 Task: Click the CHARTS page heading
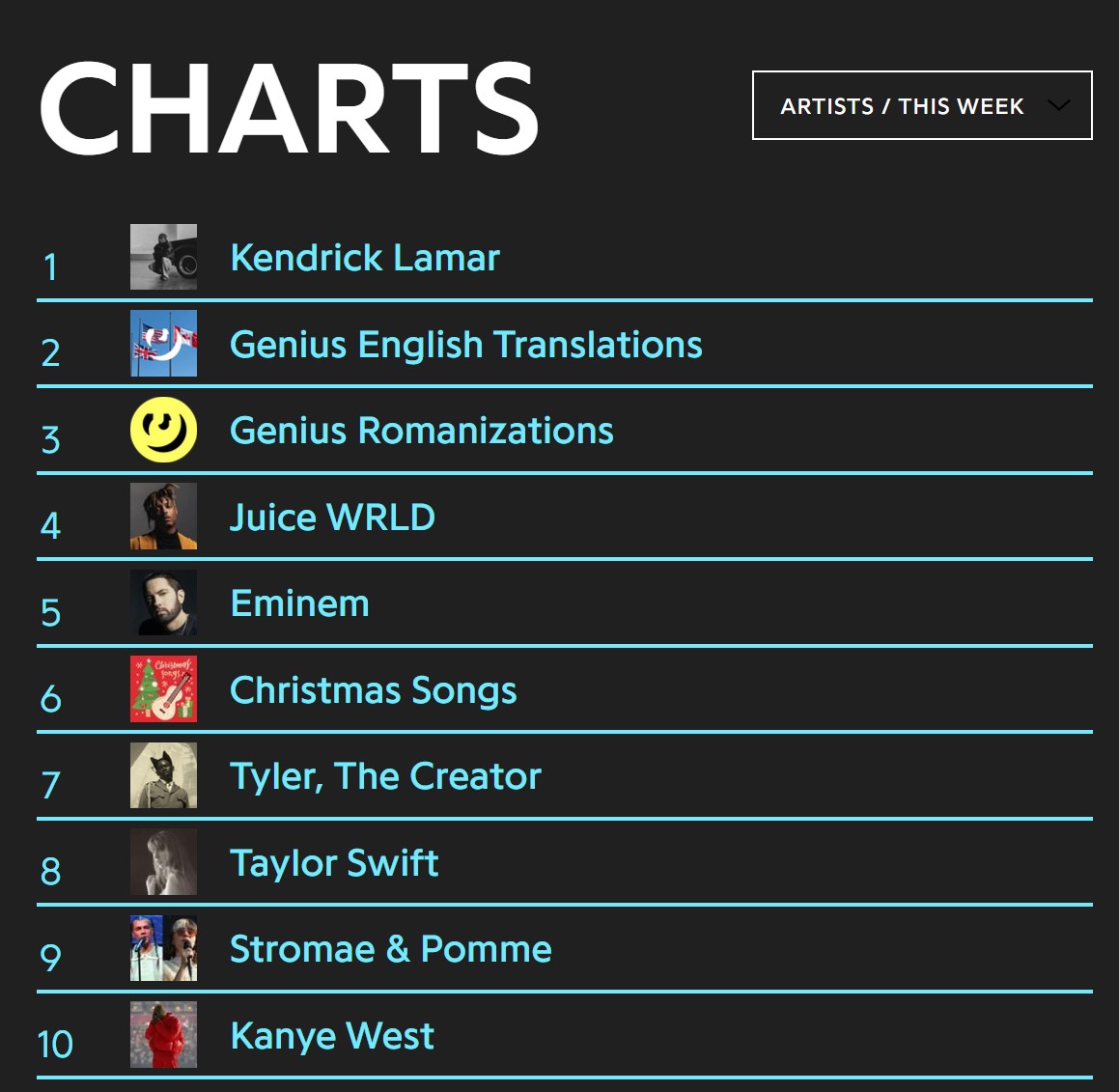point(290,108)
